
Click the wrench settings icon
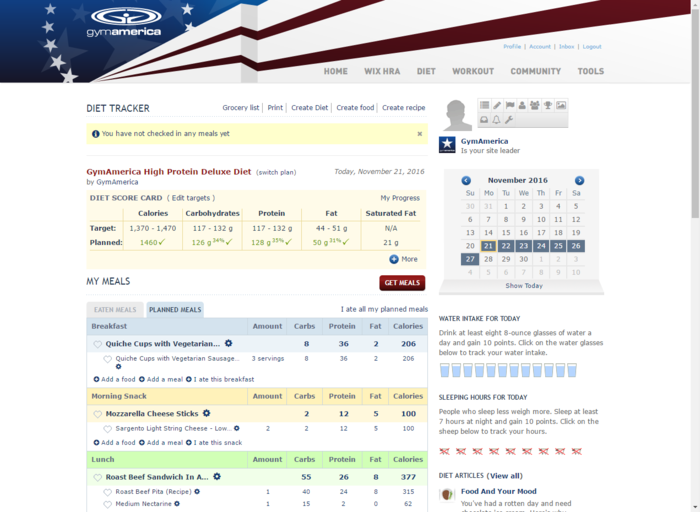tap(509, 120)
